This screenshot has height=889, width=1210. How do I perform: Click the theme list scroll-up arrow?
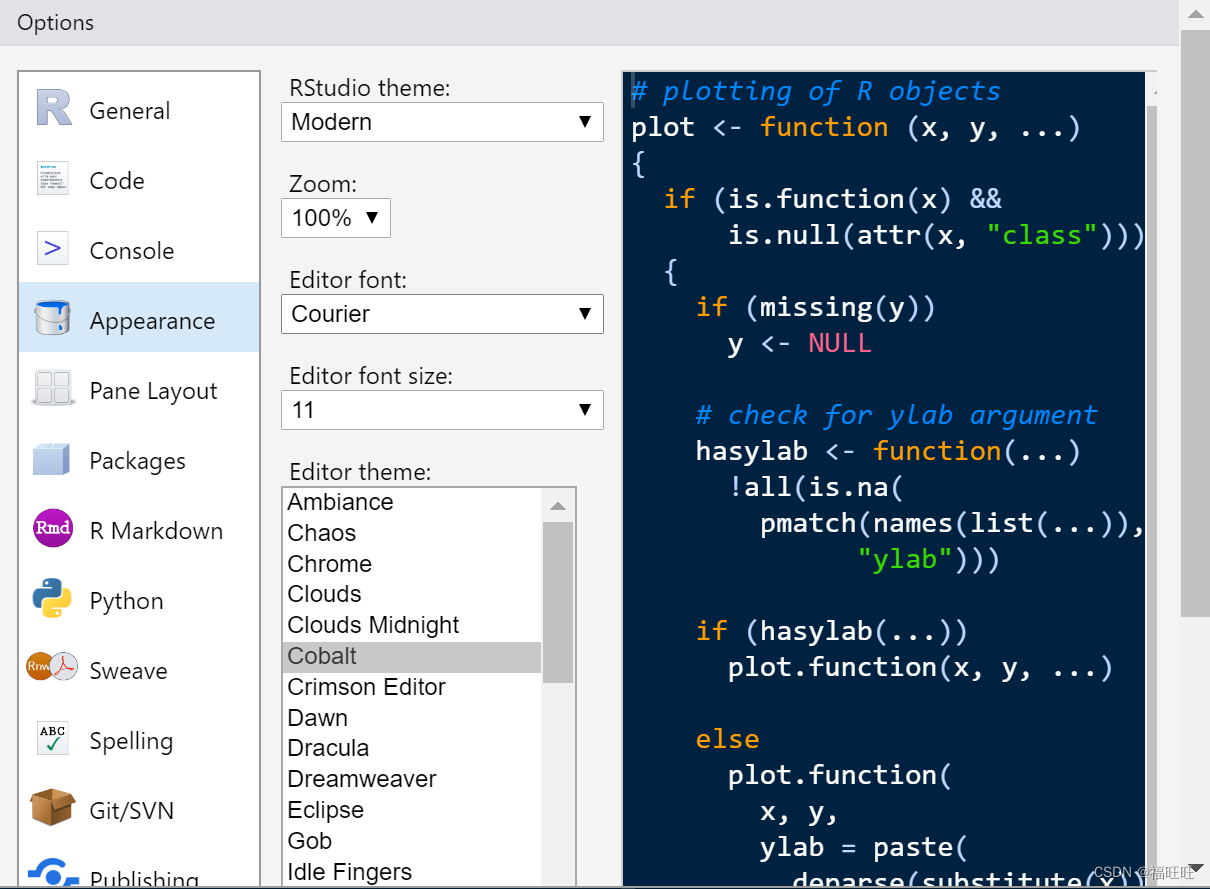(558, 505)
